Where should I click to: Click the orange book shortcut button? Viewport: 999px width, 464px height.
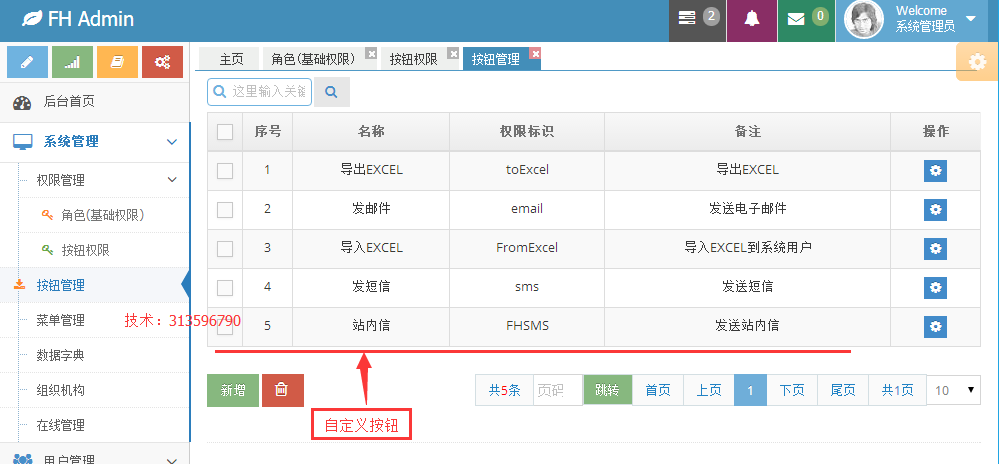click(117, 62)
